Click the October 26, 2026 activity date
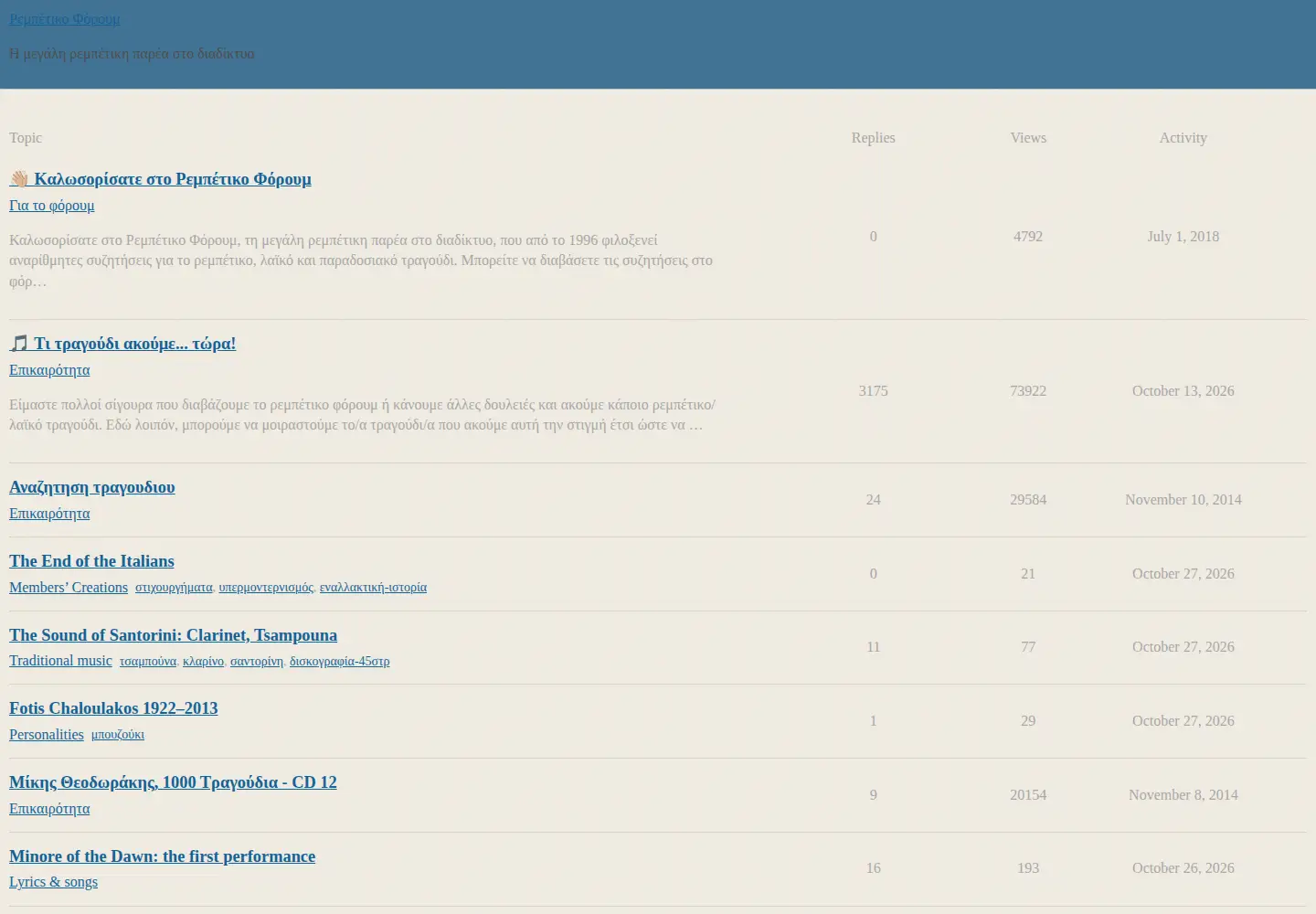The image size is (1316, 914). 1183,868
